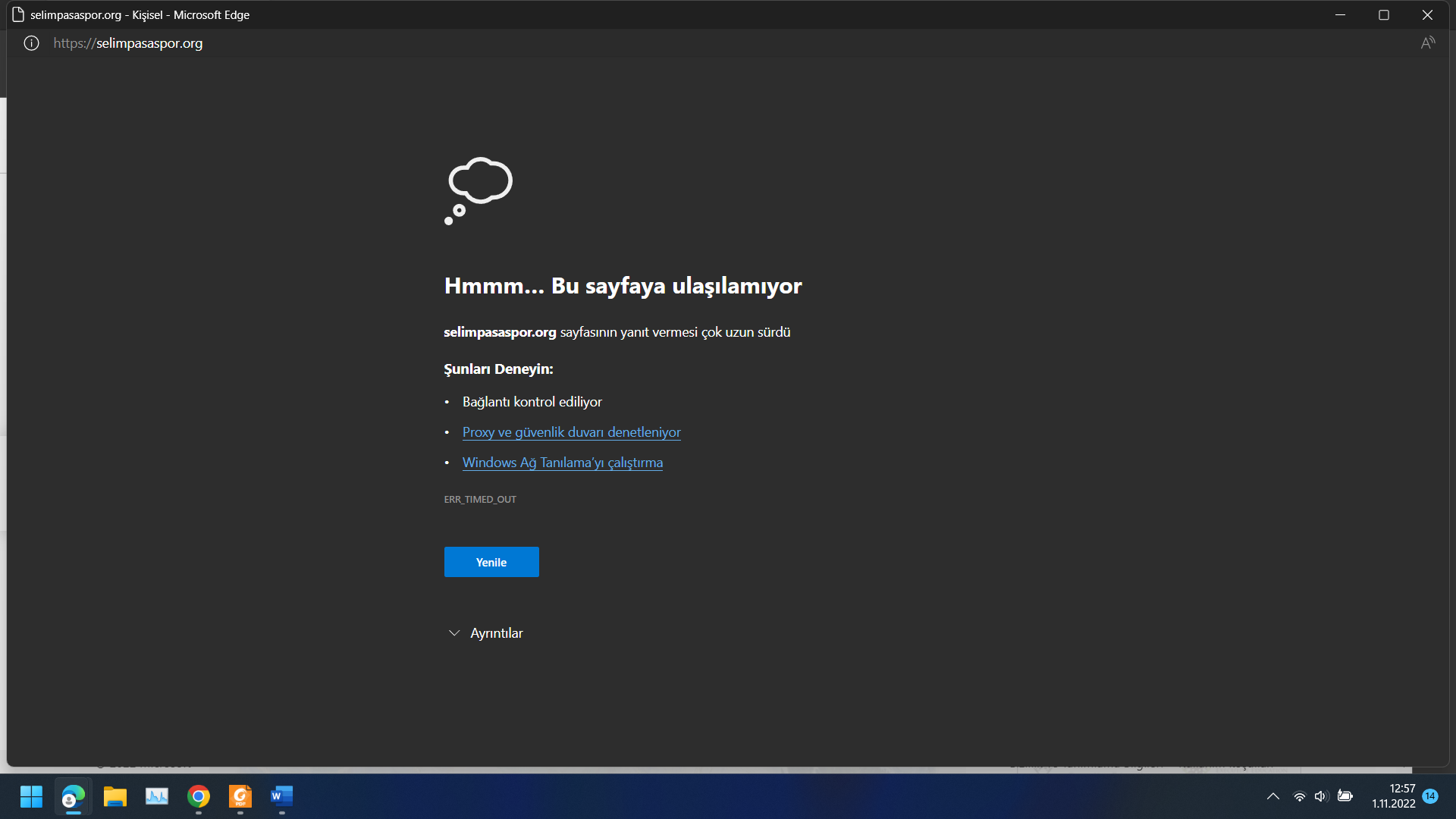
Task: Open the monitor app icon on taskbar
Action: pos(157,796)
